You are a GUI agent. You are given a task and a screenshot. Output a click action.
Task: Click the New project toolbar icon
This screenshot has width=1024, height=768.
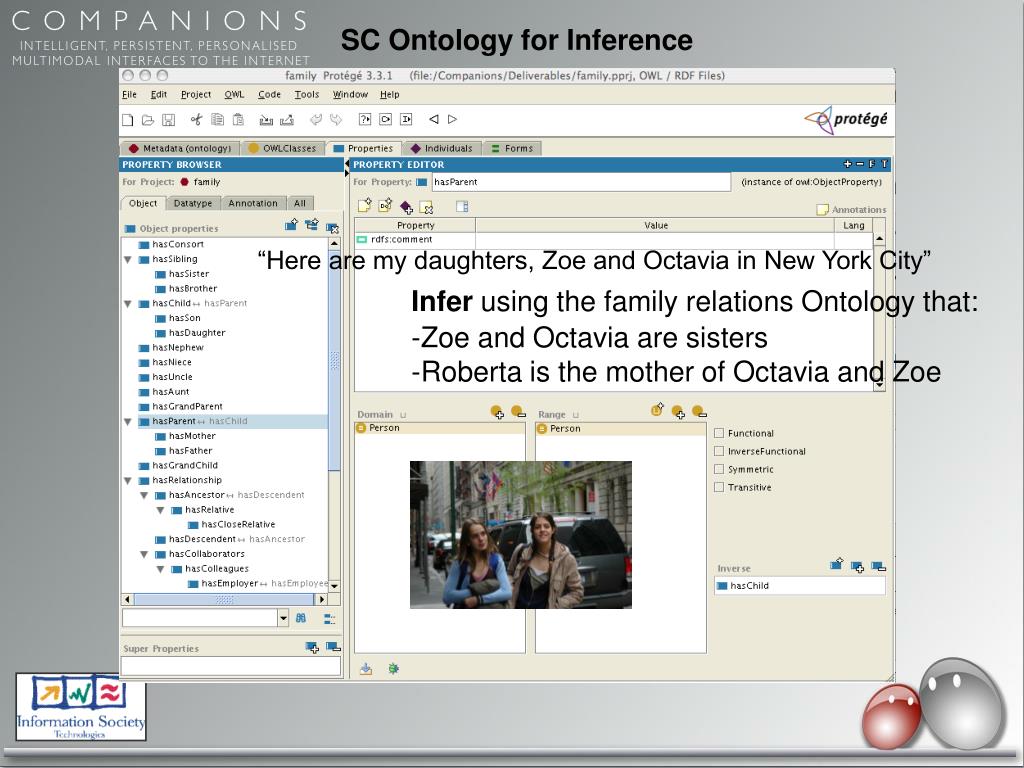coord(128,120)
